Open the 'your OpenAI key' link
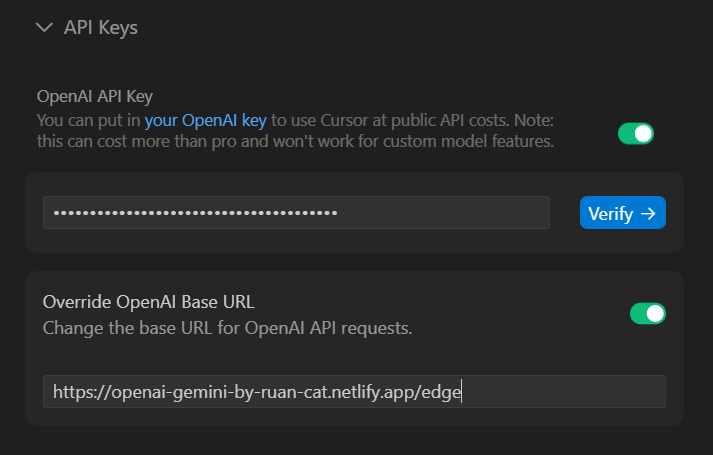 [206, 120]
